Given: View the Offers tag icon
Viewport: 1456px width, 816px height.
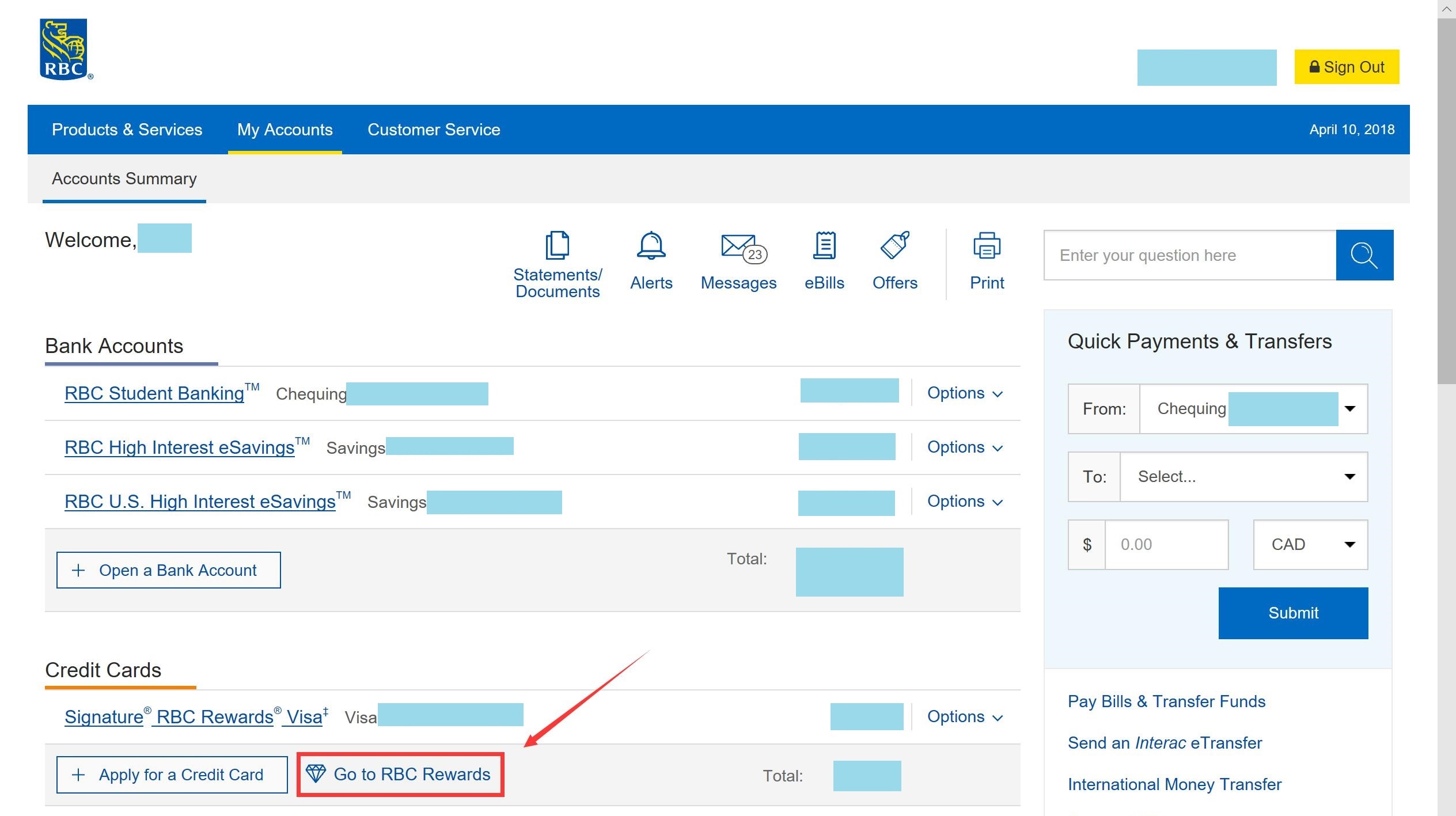Looking at the screenshot, I should pyautogui.click(x=895, y=245).
